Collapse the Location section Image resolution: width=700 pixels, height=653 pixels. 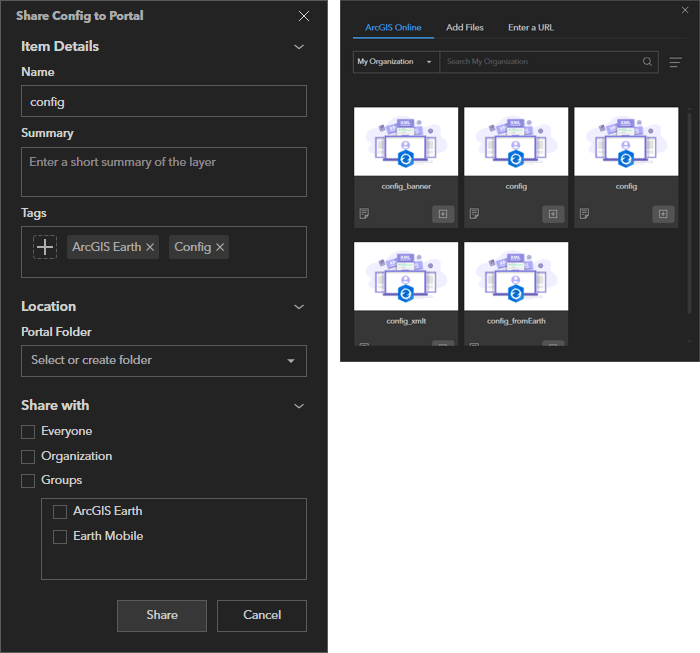299,307
